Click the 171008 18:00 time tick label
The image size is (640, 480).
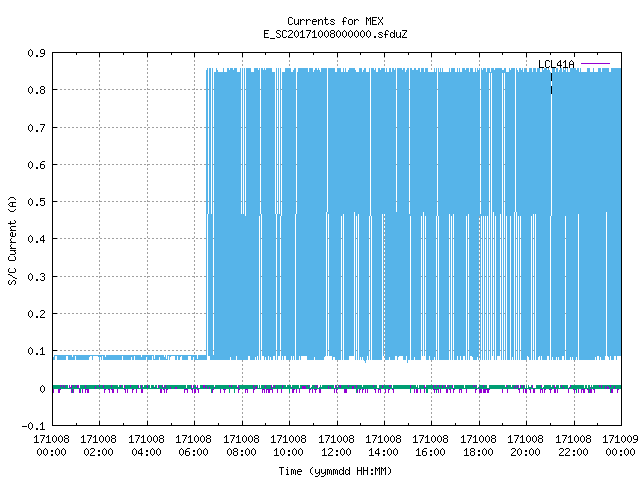[x=478, y=446]
